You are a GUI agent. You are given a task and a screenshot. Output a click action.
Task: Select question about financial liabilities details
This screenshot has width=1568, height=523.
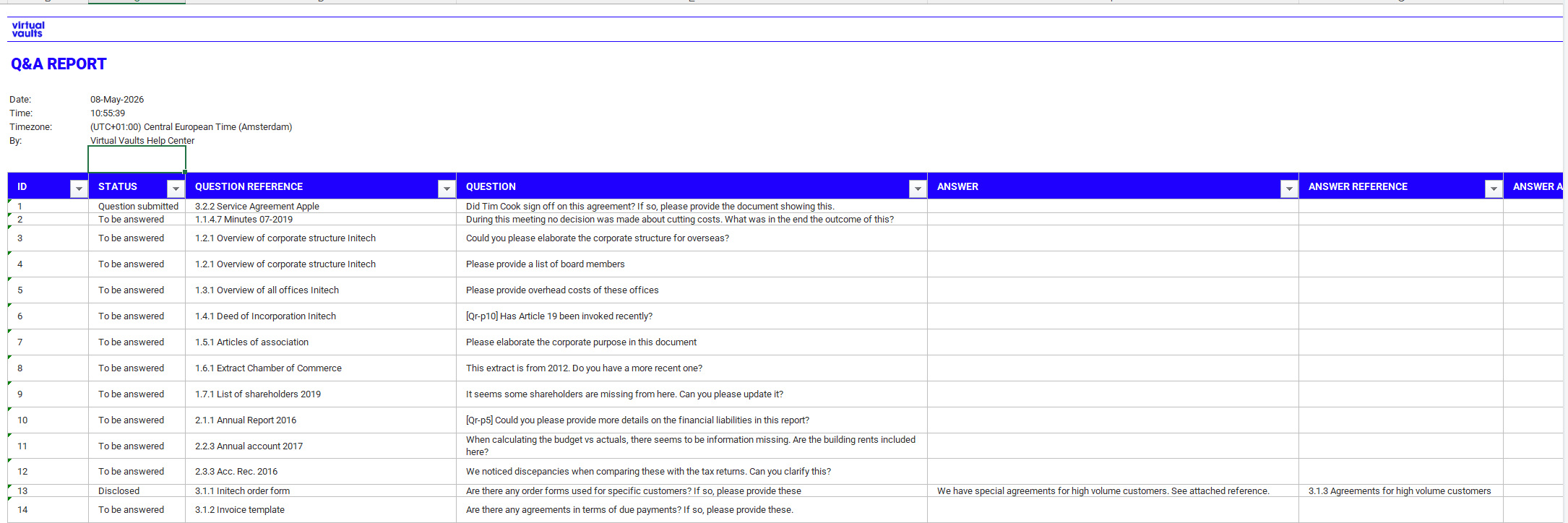pos(692,420)
